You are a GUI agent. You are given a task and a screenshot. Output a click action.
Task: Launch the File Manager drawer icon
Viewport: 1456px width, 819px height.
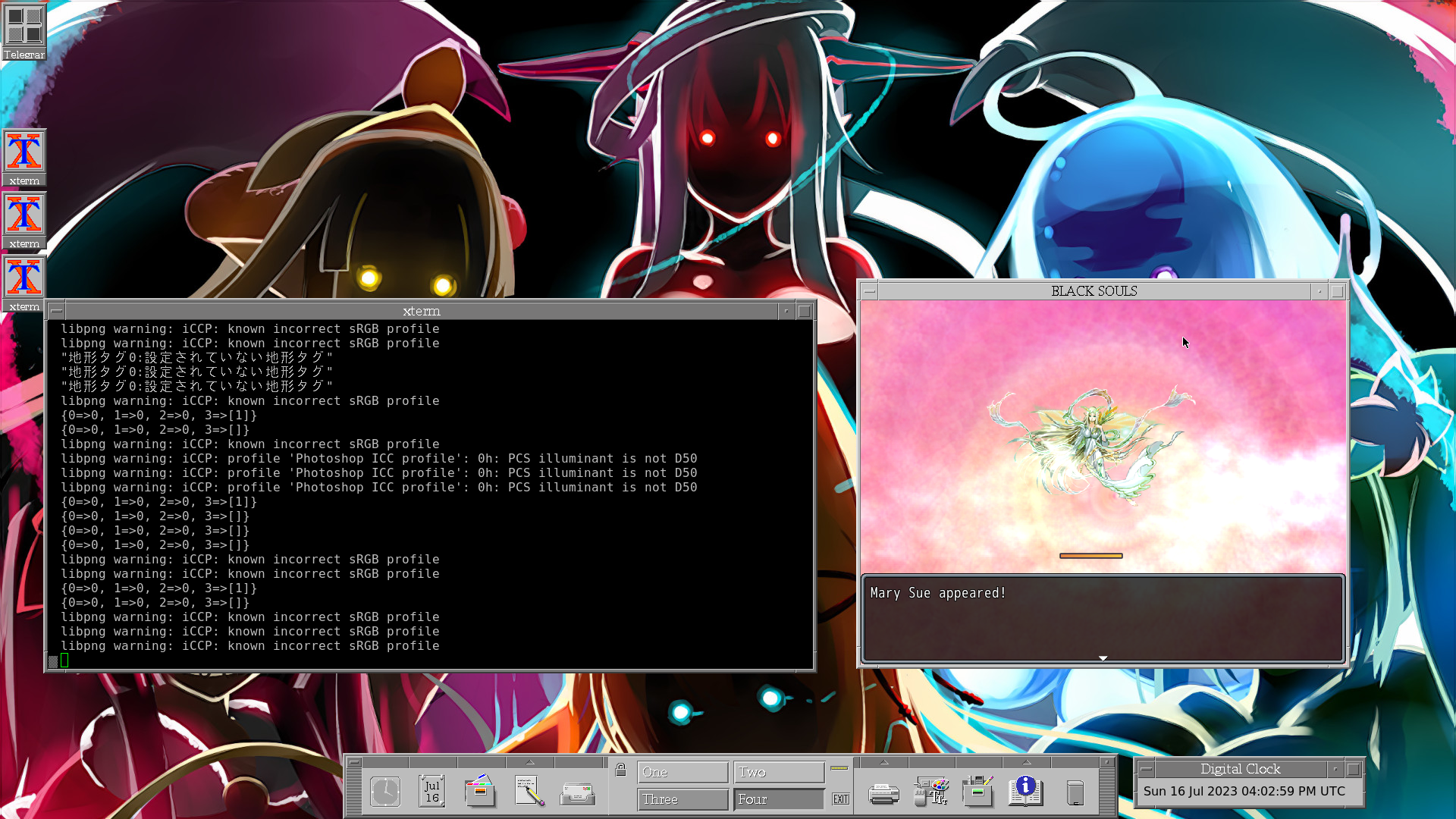pyautogui.click(x=480, y=792)
